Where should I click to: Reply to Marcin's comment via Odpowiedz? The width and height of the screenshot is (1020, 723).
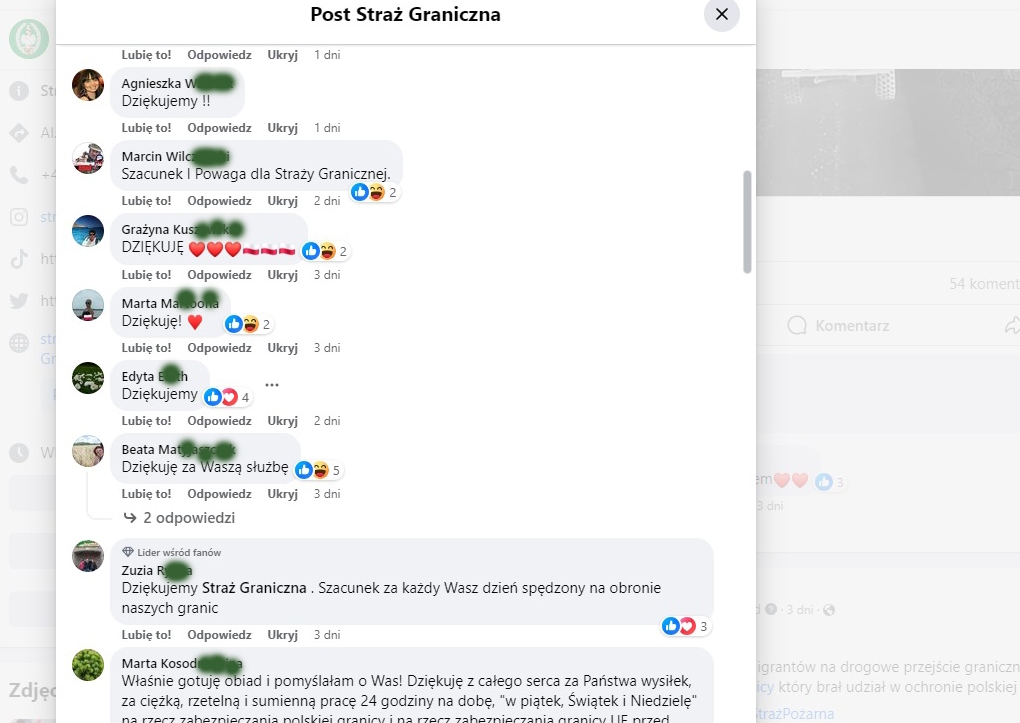coord(219,201)
